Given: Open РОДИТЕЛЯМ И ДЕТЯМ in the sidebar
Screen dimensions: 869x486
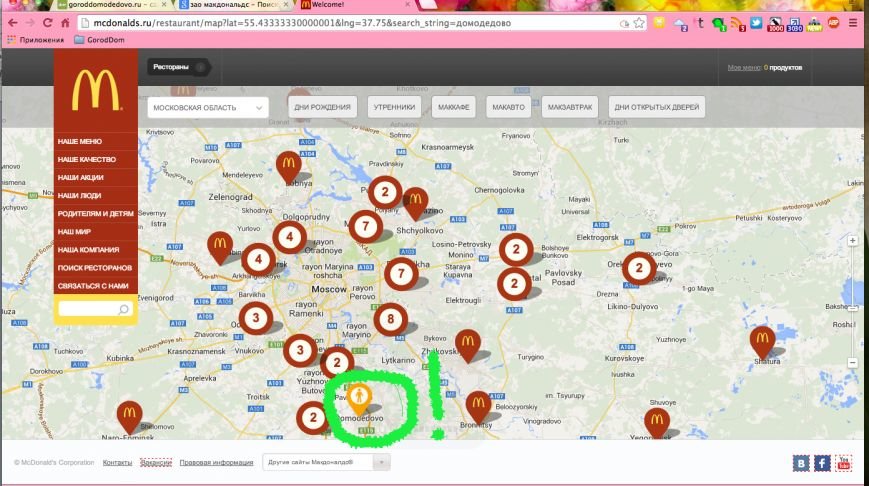Looking at the screenshot, I should [95, 213].
